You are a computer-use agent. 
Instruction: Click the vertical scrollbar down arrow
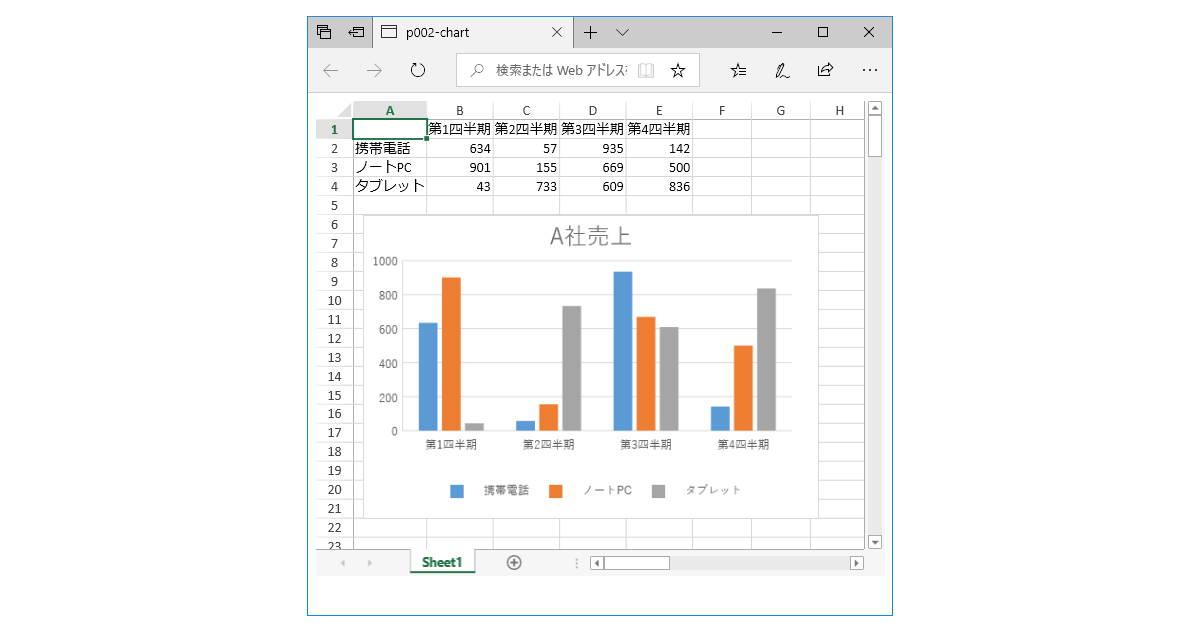pos(875,542)
